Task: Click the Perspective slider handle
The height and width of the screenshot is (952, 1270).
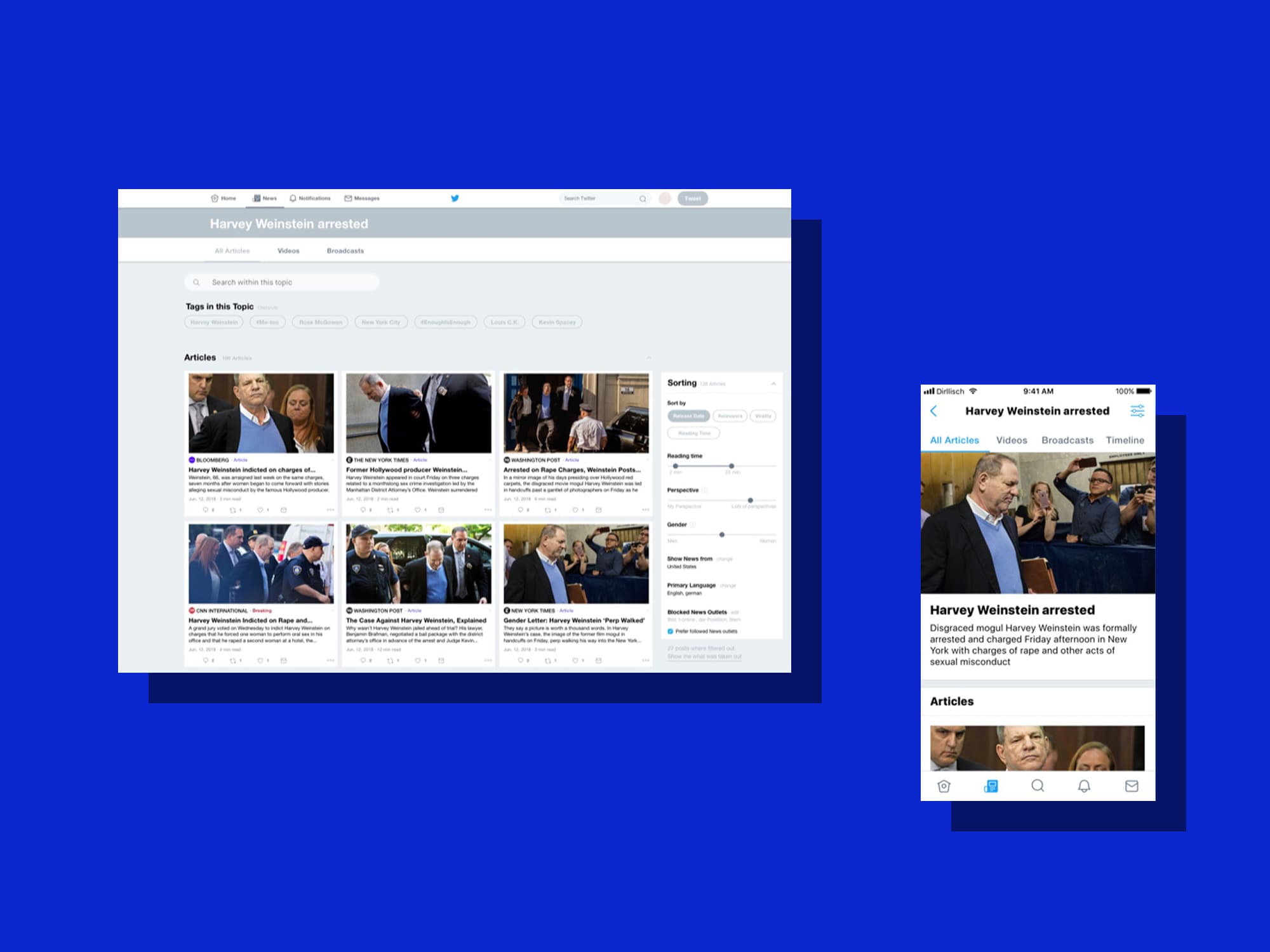Action: click(751, 500)
